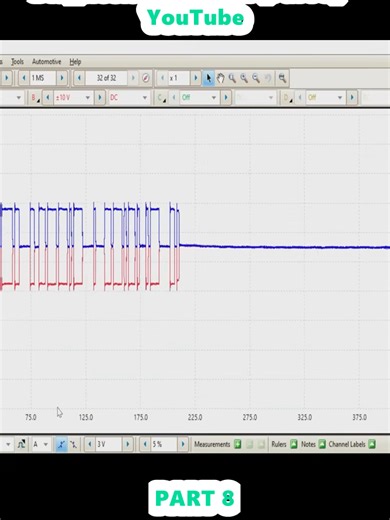Click the undo zoom icon
This screenshot has height=520, width=390.
point(268,78)
